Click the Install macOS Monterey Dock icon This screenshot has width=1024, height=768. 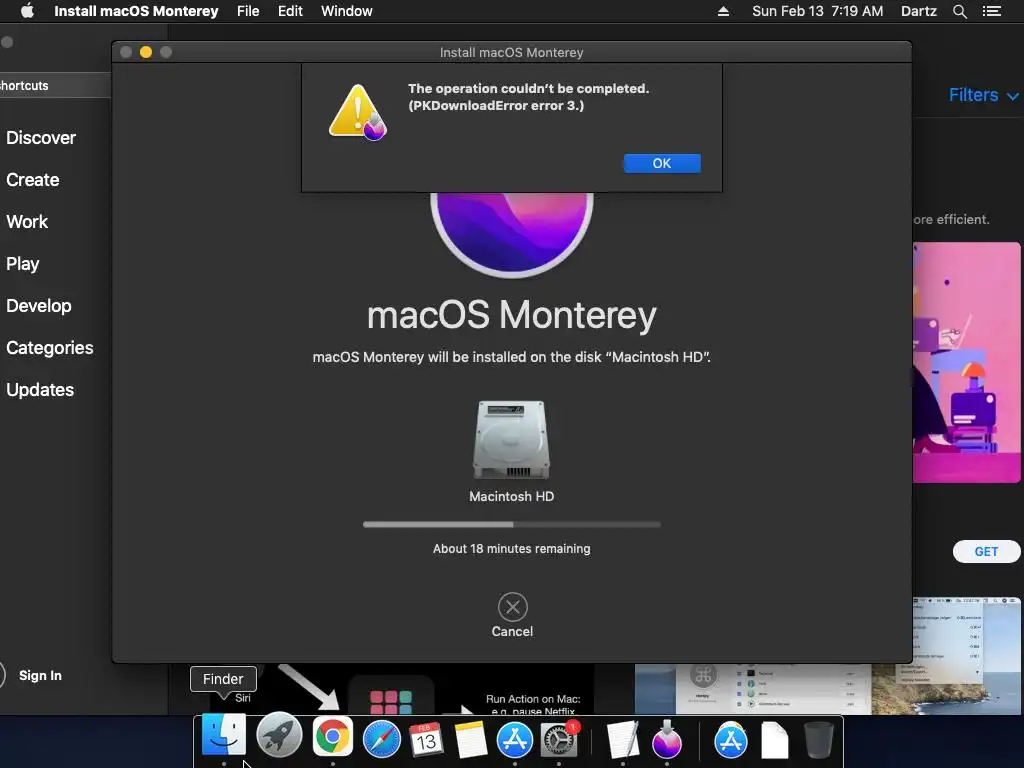(x=667, y=740)
